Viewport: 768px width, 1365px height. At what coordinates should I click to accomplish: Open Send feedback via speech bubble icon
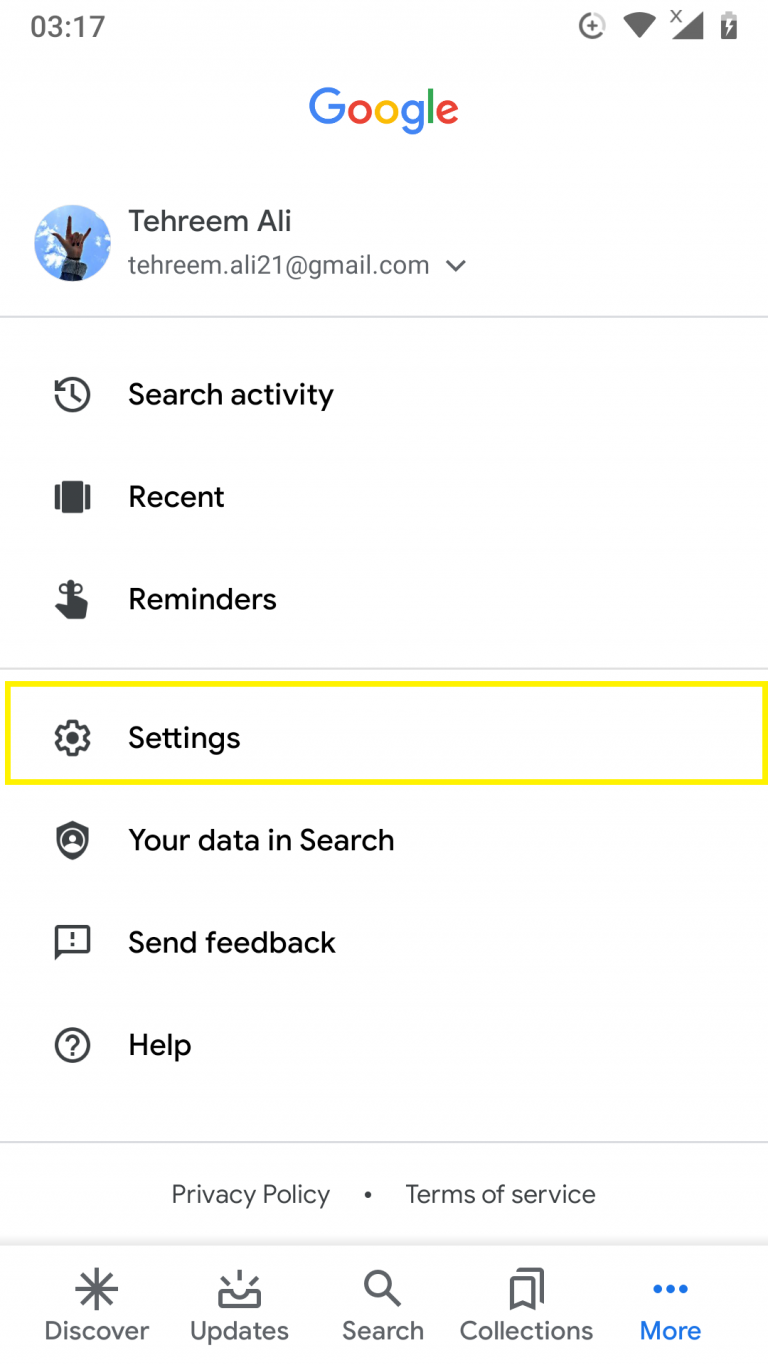click(72, 943)
